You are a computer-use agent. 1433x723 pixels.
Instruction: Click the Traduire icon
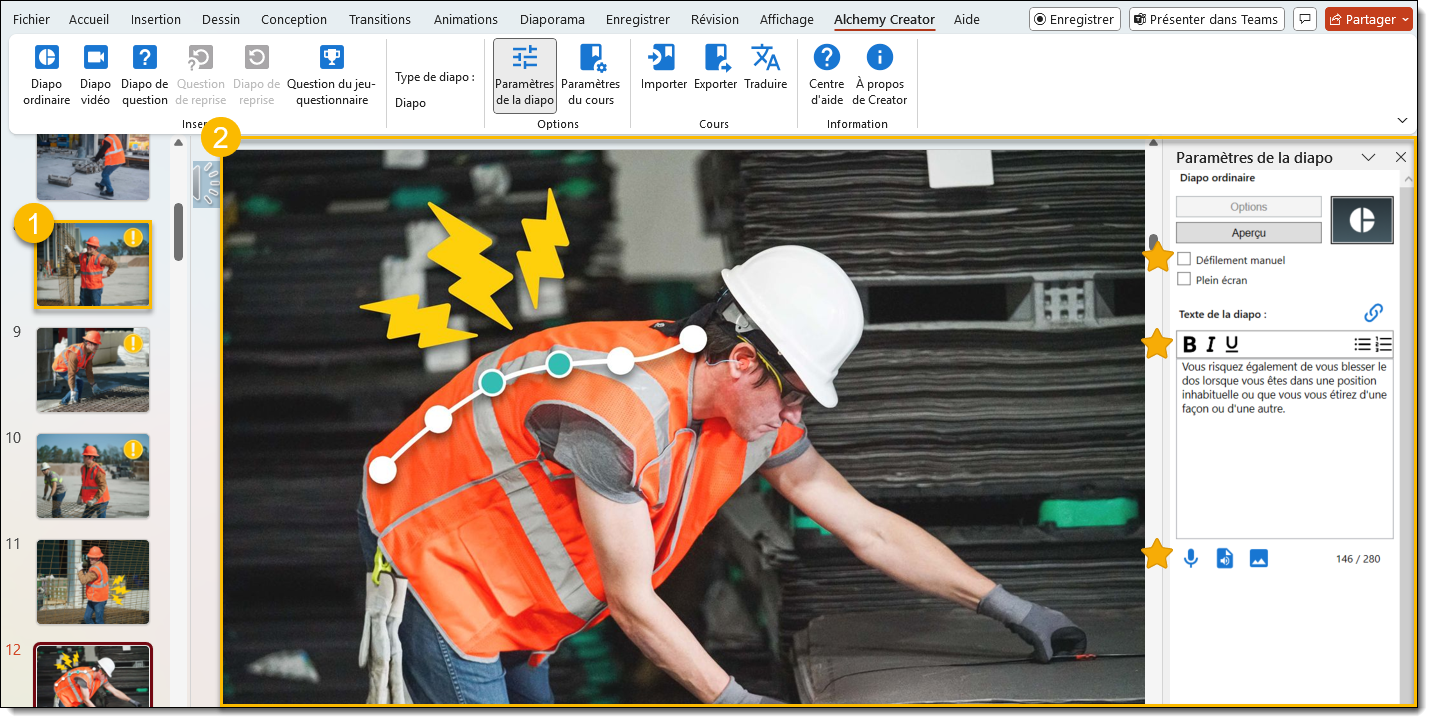[x=765, y=70]
